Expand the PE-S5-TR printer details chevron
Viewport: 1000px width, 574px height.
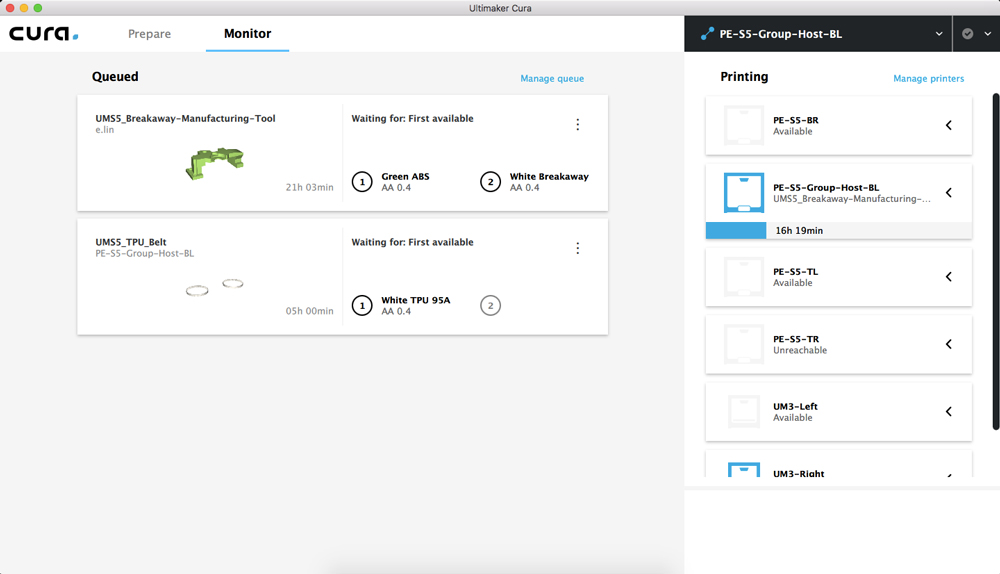(948, 344)
